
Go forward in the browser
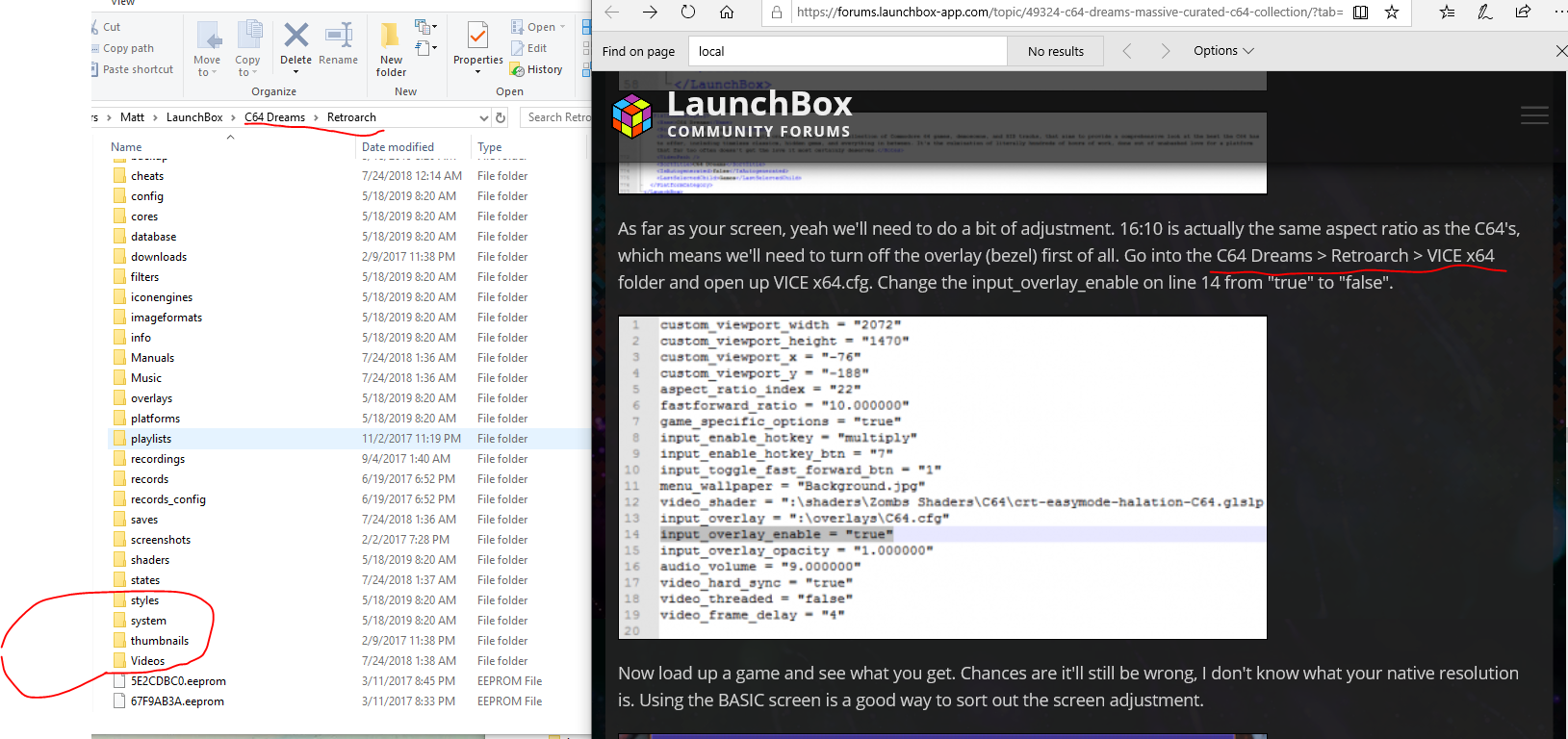650,12
